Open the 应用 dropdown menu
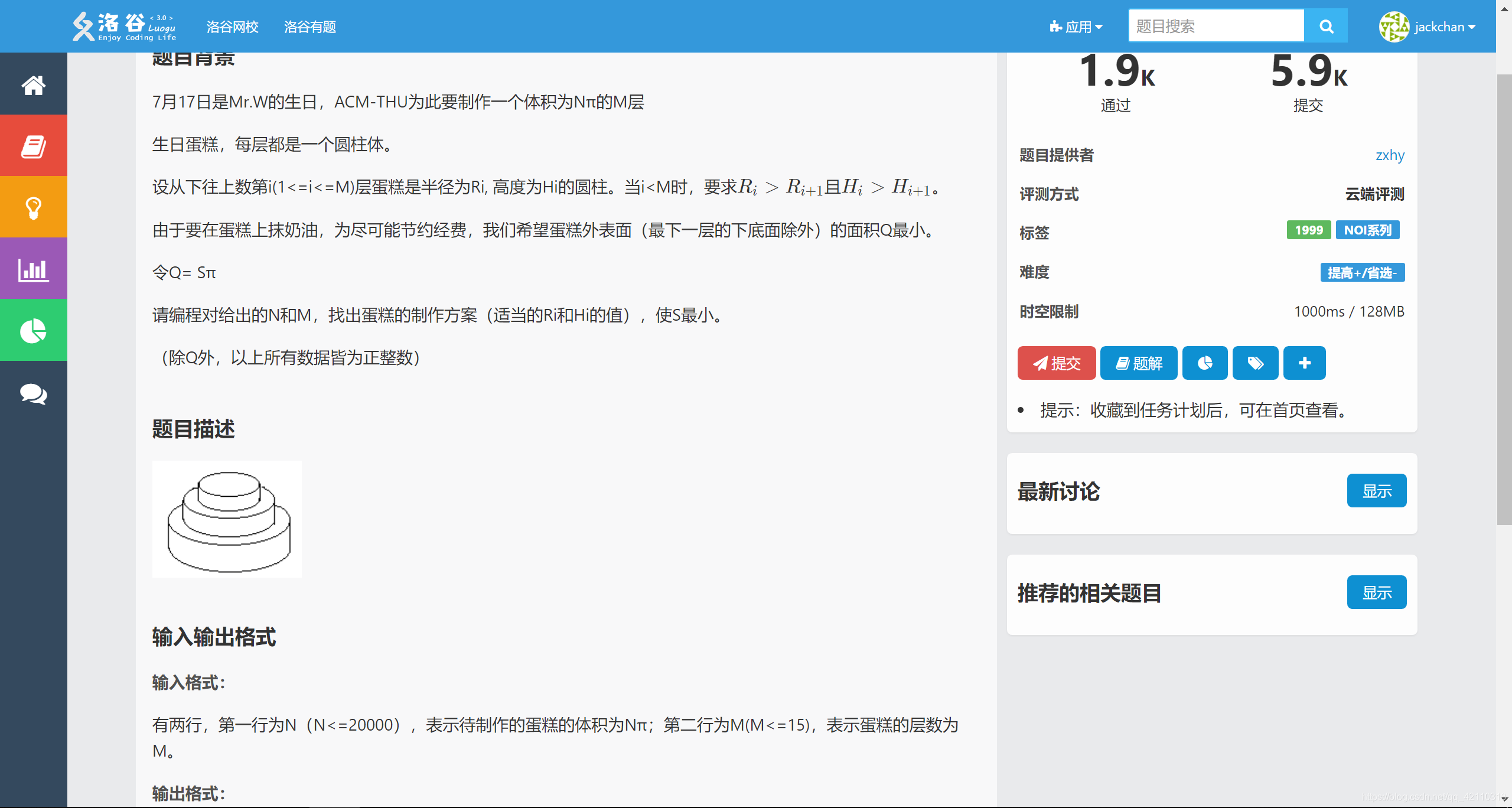The image size is (1512, 808). [x=1076, y=26]
